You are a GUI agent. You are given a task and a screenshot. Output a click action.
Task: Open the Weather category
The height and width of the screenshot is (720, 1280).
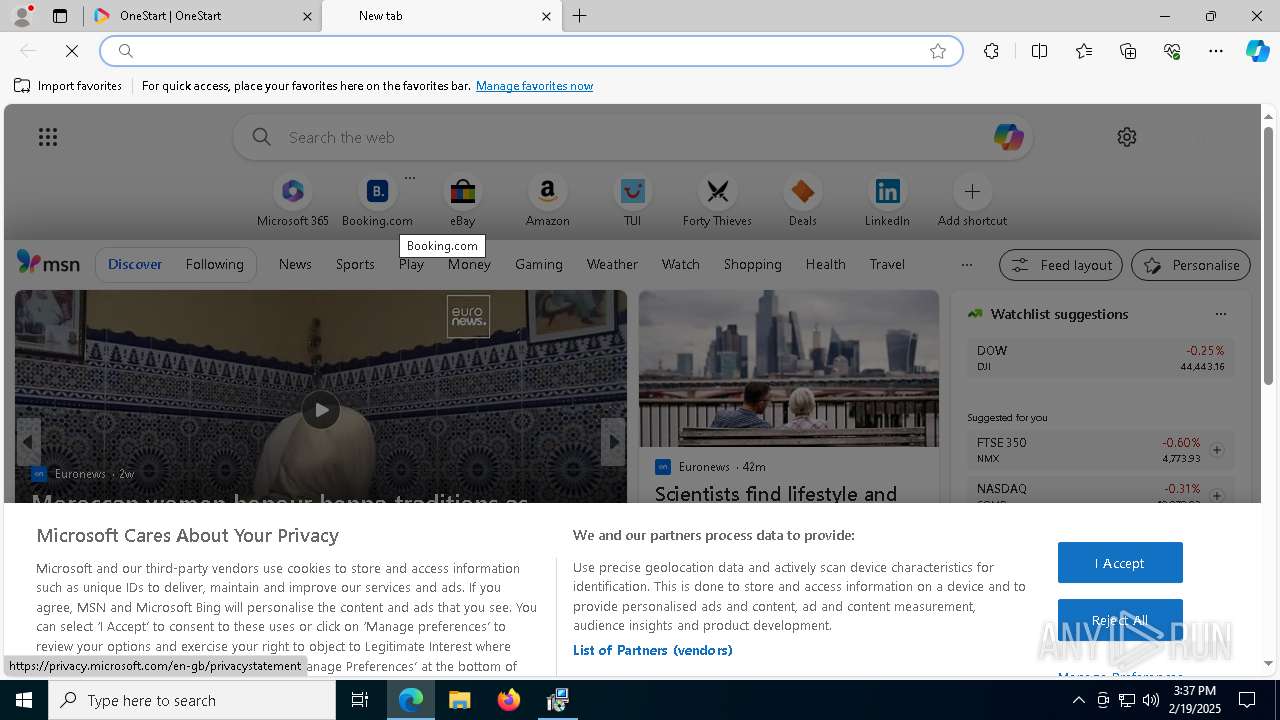(612, 264)
